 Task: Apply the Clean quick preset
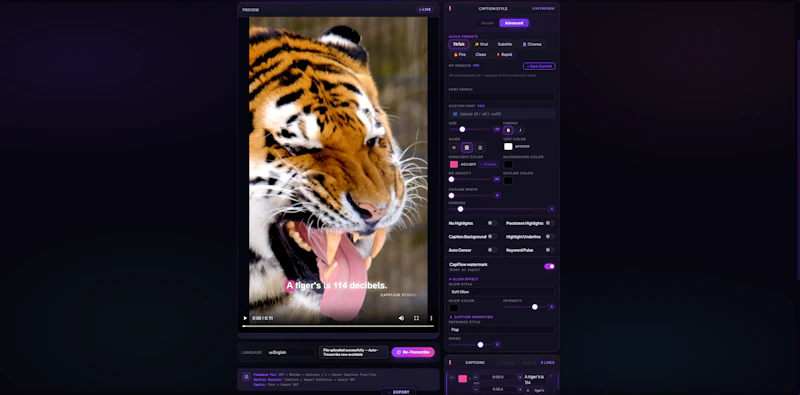coord(481,55)
